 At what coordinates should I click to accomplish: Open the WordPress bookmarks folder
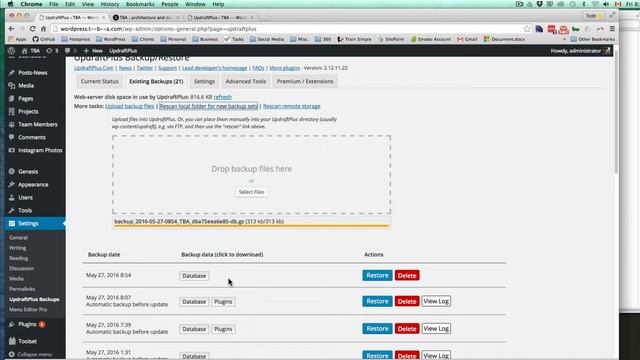(x=111, y=39)
